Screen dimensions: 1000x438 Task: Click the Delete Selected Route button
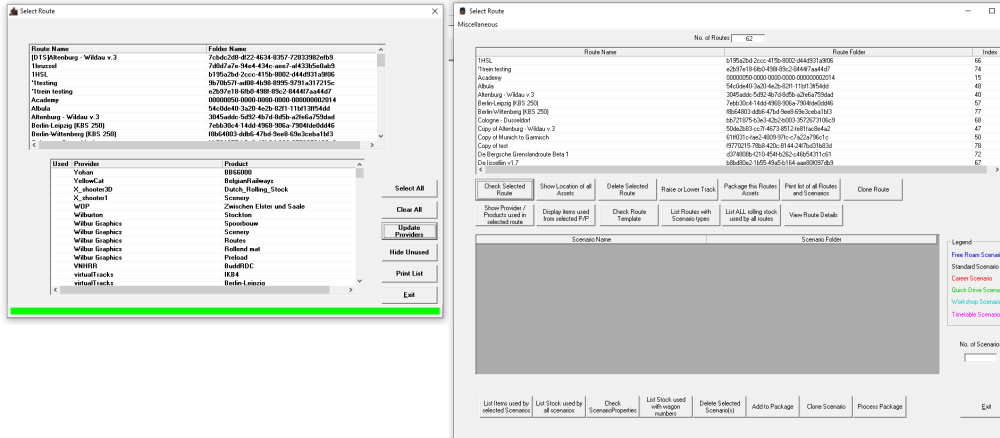[x=628, y=189]
